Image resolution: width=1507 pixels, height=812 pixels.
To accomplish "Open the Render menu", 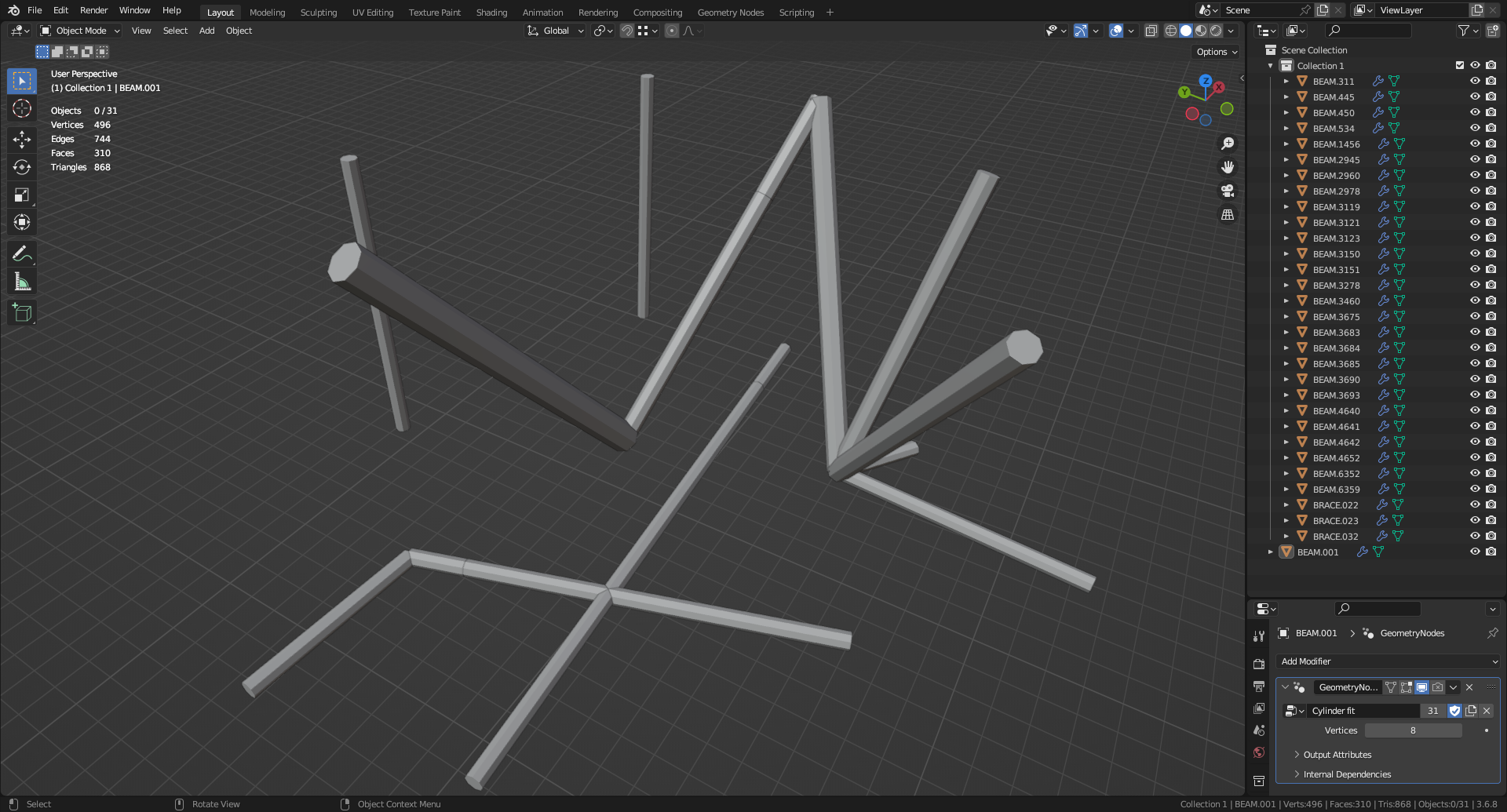I will click(93, 10).
